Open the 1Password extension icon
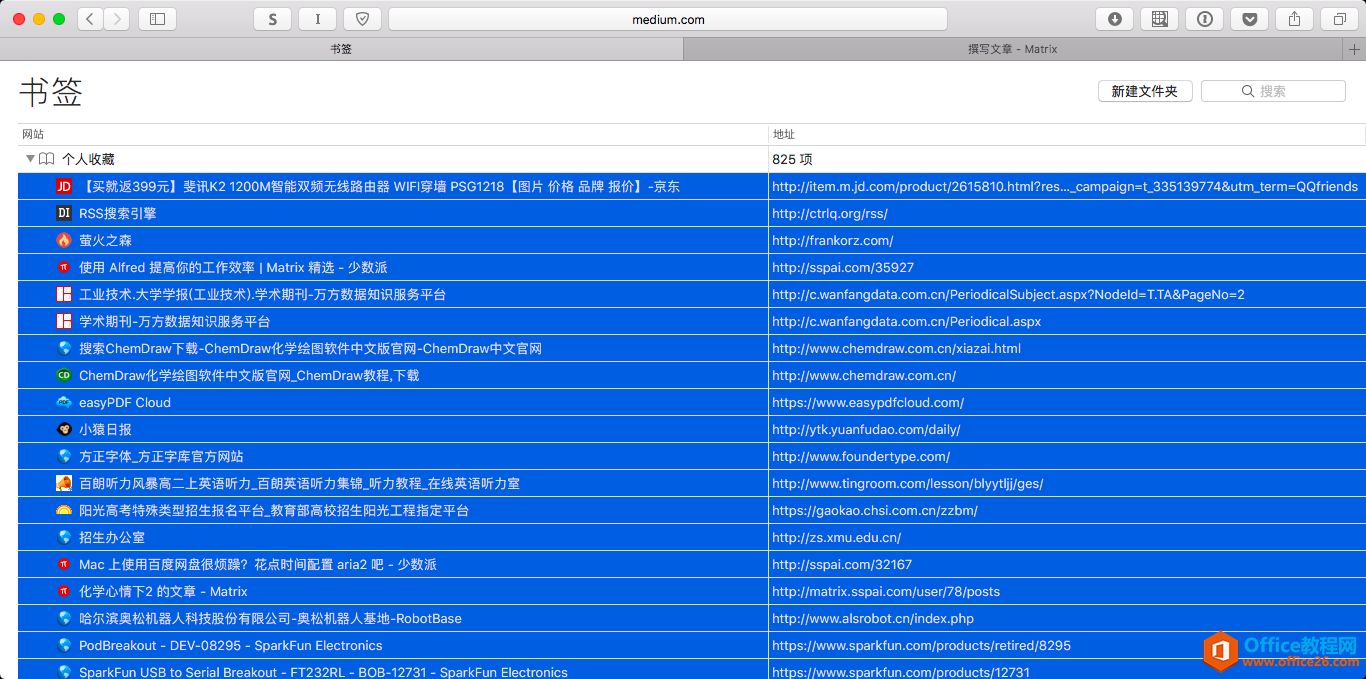The width and height of the screenshot is (1366, 679). 1204,18
